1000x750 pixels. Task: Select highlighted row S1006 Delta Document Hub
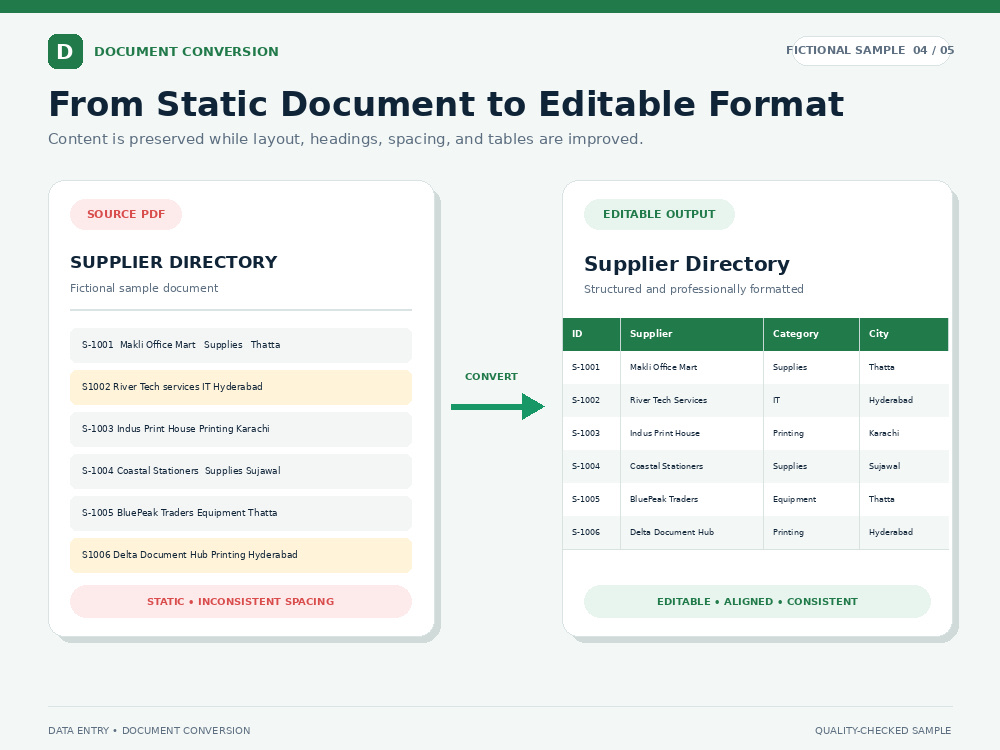point(241,555)
